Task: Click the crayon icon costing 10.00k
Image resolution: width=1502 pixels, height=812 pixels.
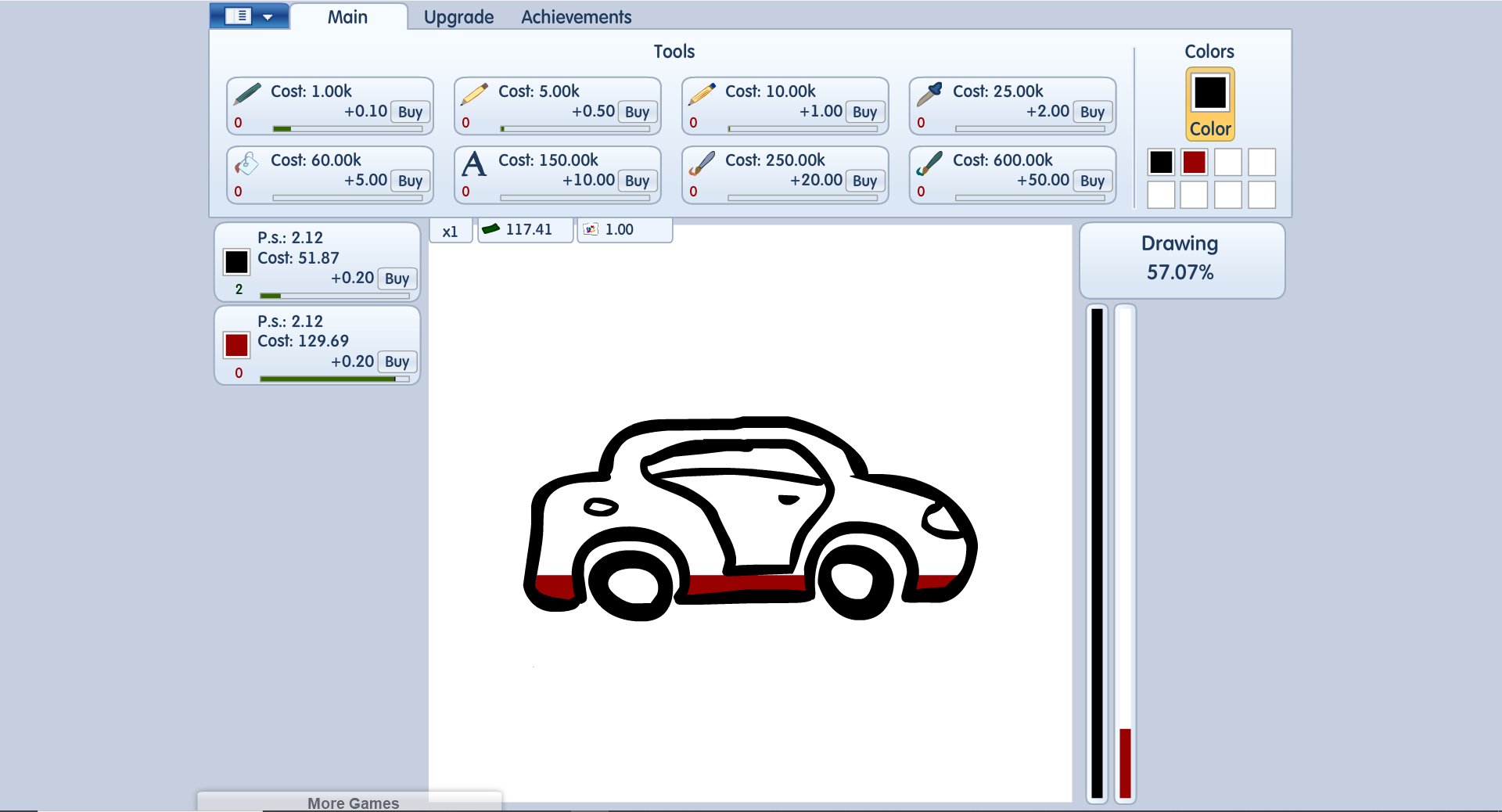Action: (702, 94)
